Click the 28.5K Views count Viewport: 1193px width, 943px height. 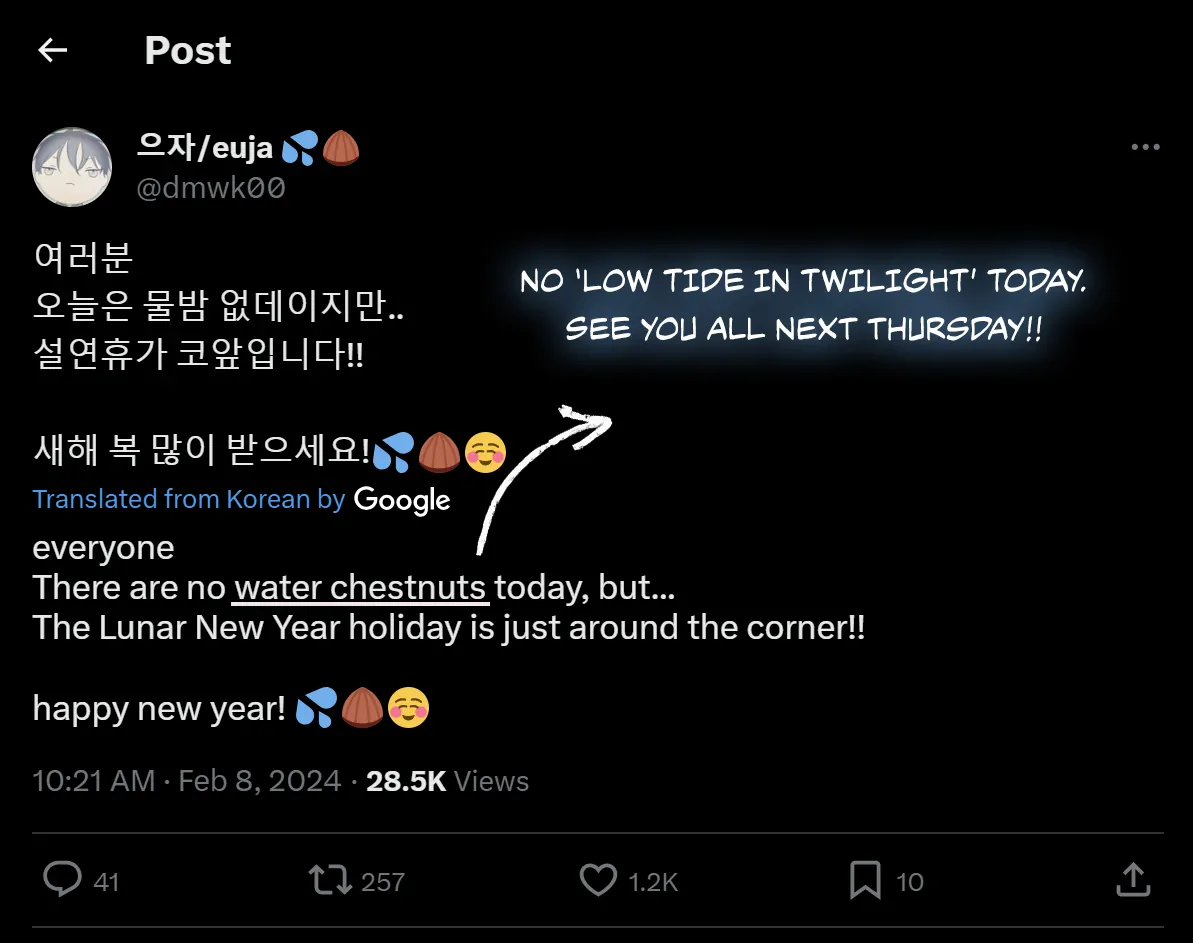(x=447, y=781)
